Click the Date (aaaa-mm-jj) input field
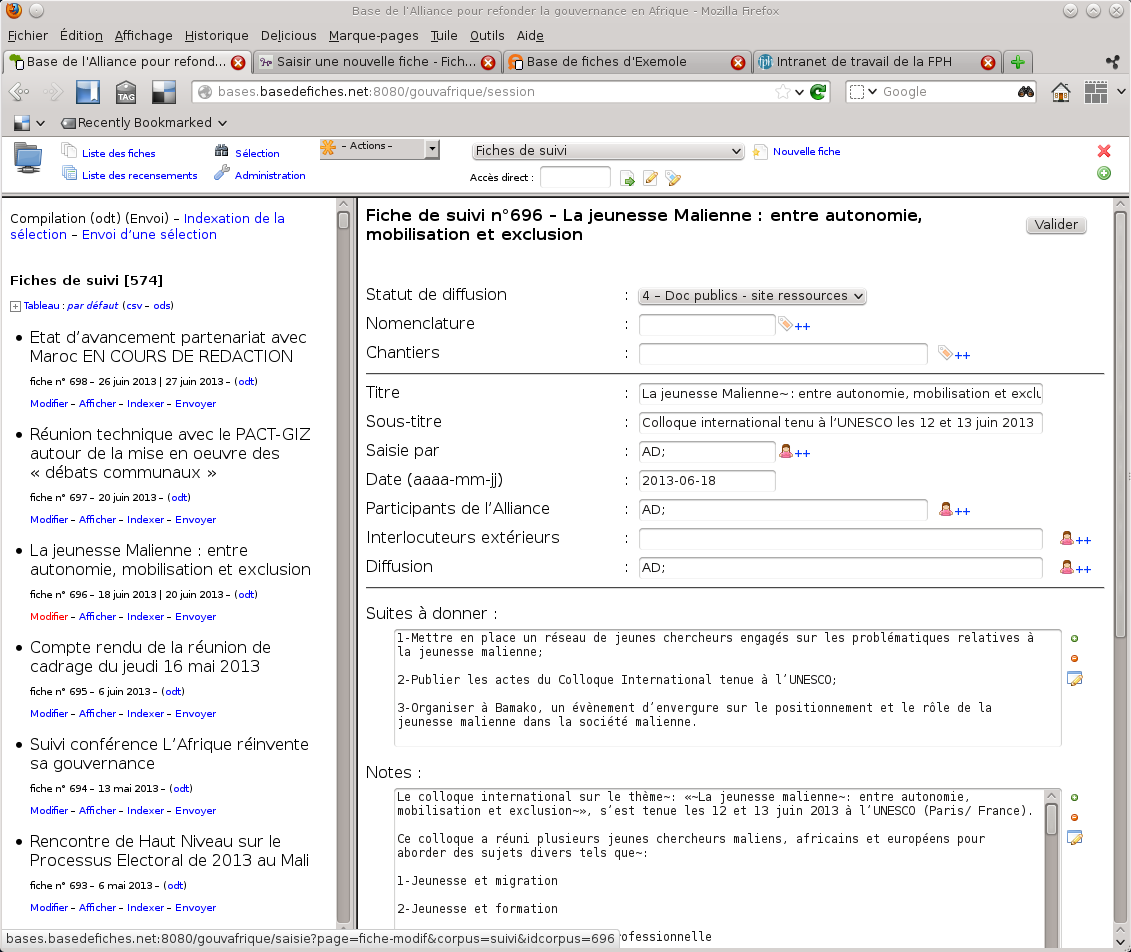1131x952 pixels. (x=707, y=480)
